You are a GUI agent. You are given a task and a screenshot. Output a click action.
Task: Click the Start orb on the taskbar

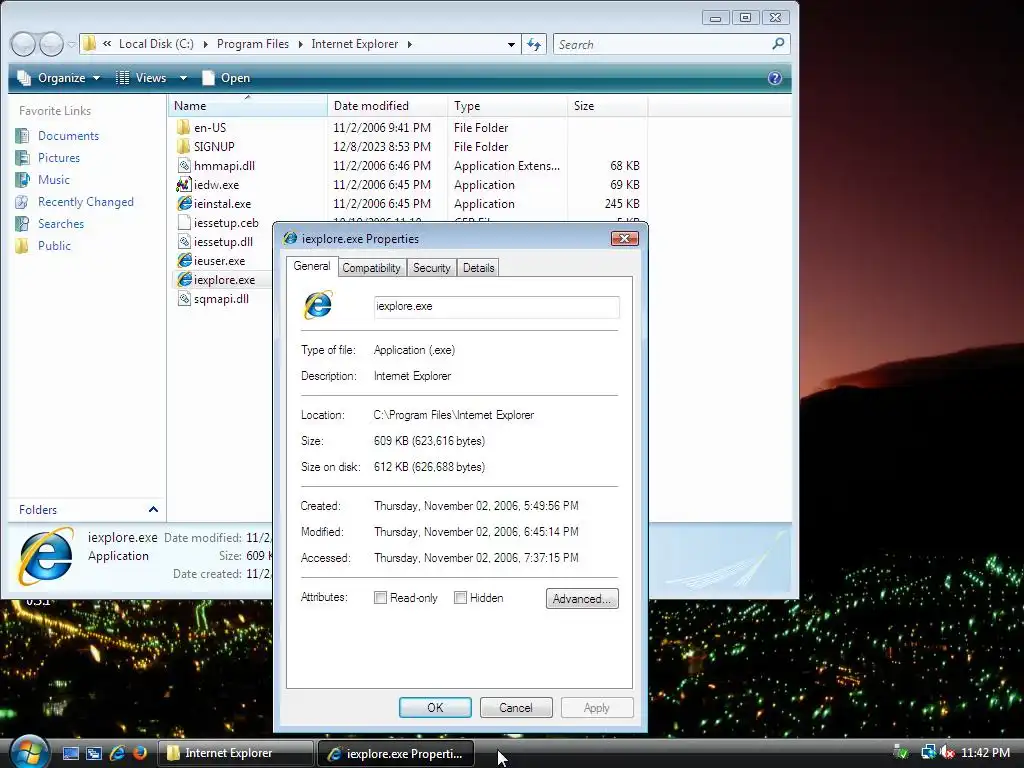29,752
